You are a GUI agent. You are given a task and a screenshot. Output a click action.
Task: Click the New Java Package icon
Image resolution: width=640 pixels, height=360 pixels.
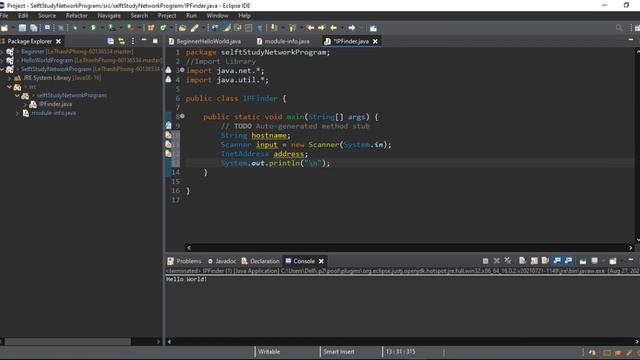[x=151, y=28]
